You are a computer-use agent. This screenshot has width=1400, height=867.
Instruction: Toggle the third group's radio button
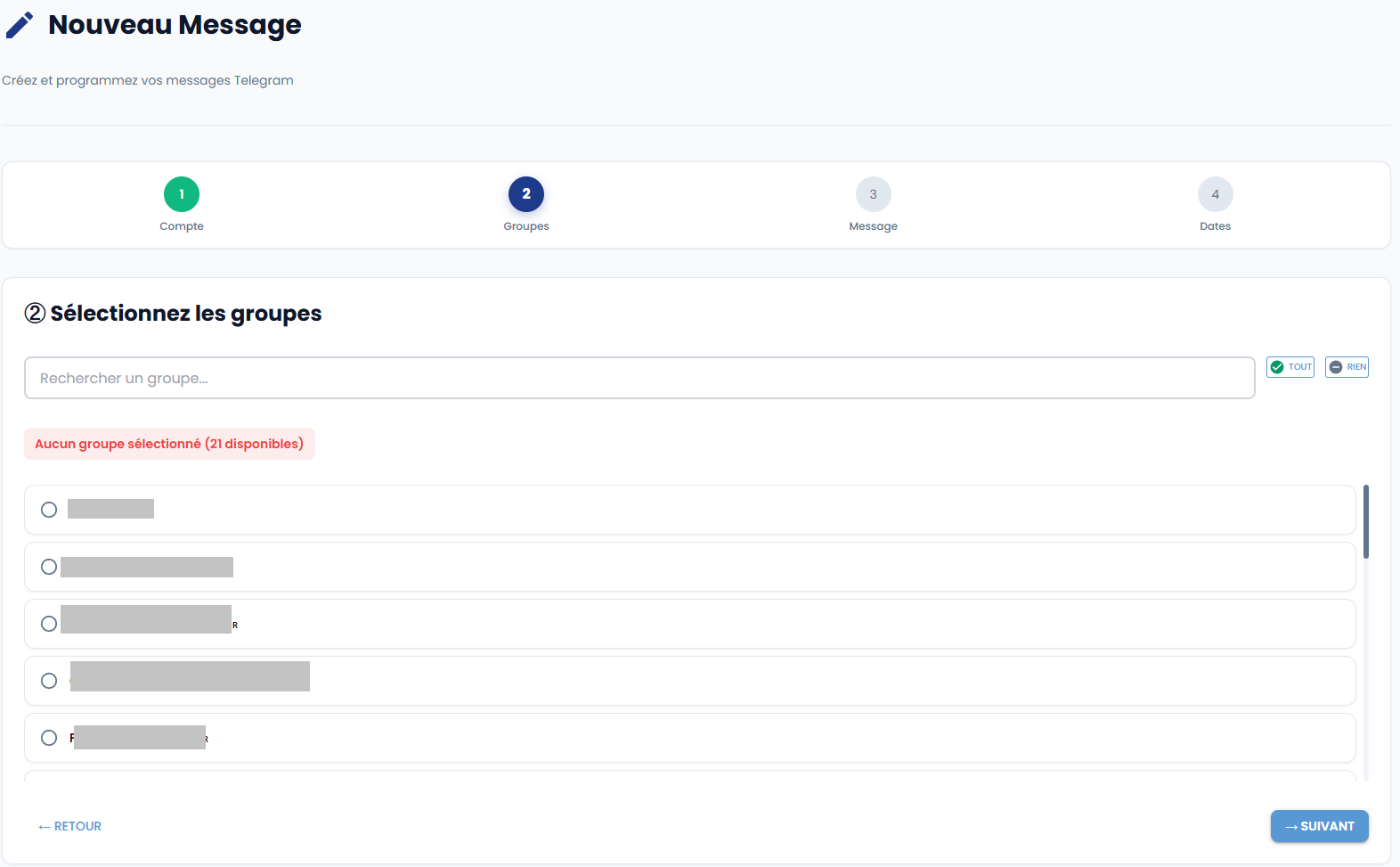(49, 624)
